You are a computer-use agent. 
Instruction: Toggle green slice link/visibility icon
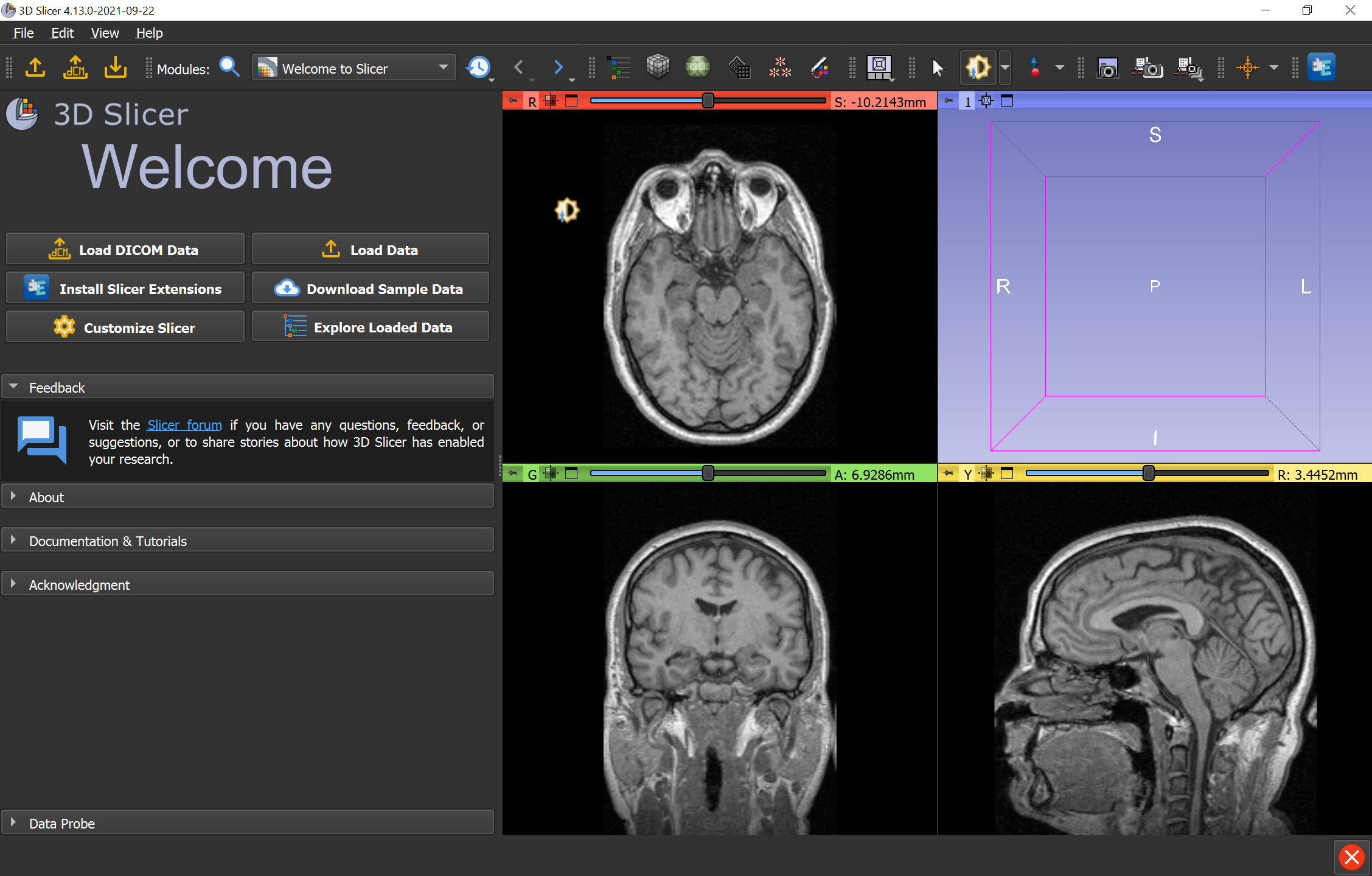[551, 474]
